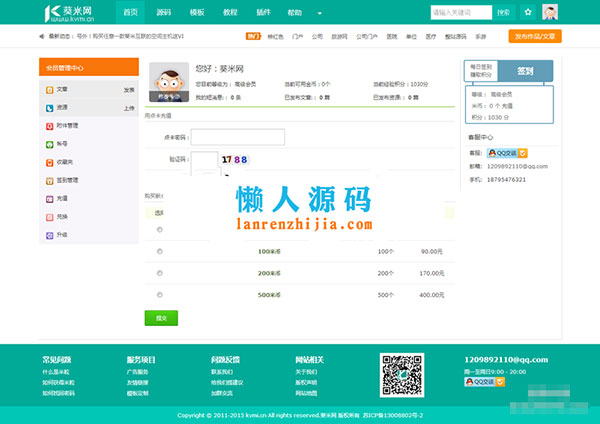
Task: Click the 收藏夹 sidebar icon
Action: click(x=48, y=162)
